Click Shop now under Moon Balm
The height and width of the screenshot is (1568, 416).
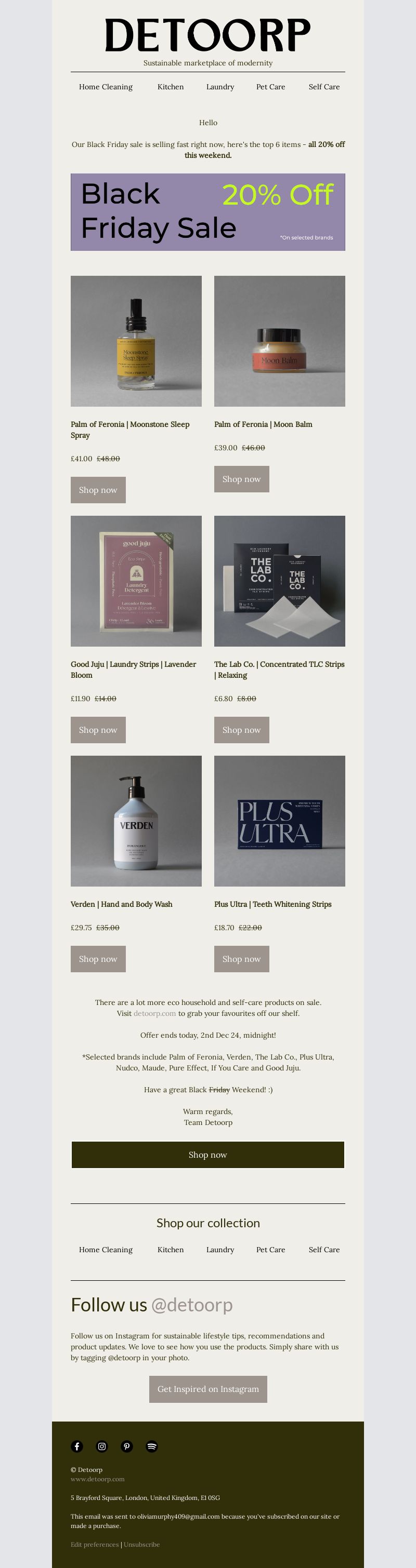[242, 479]
